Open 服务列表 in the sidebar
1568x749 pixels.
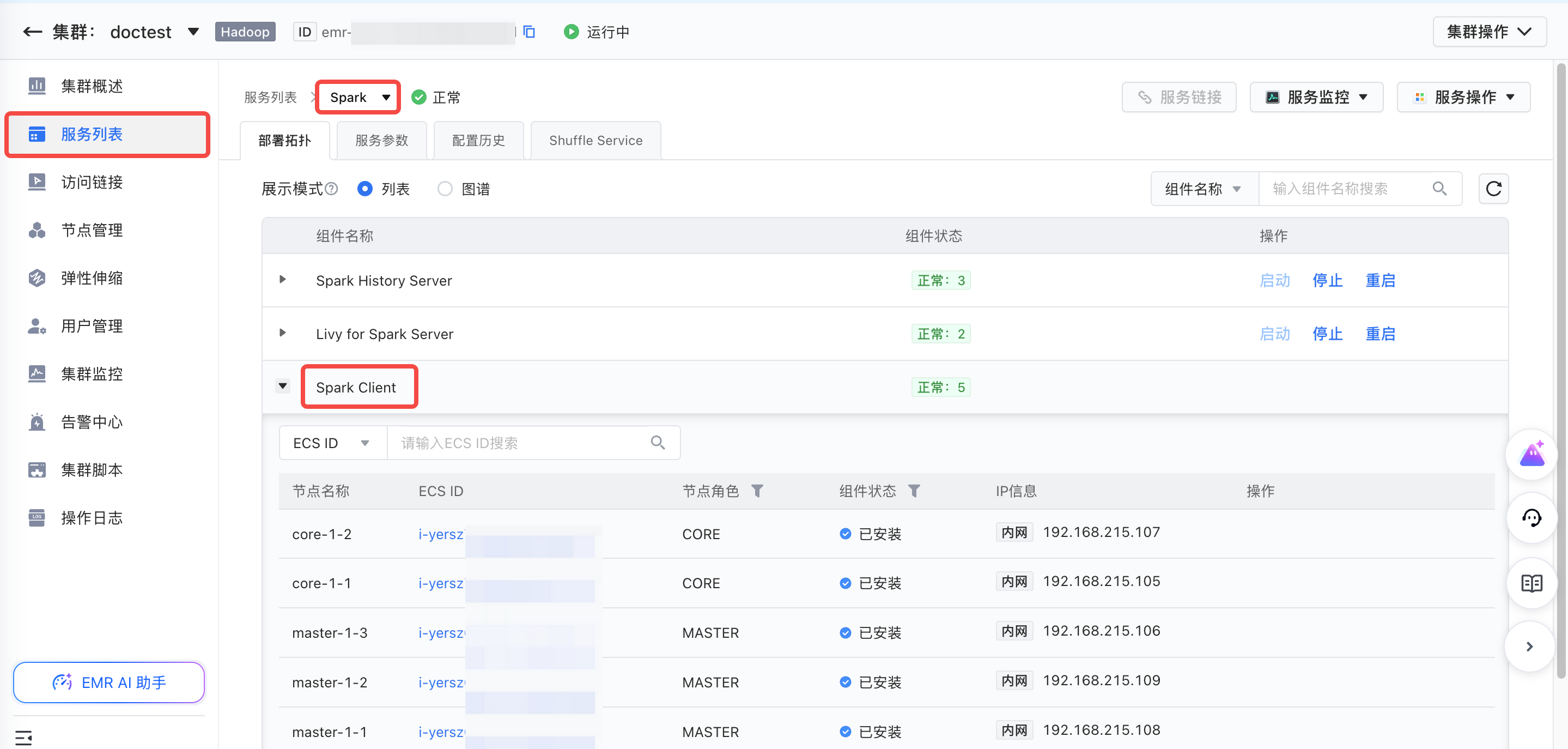click(107, 135)
